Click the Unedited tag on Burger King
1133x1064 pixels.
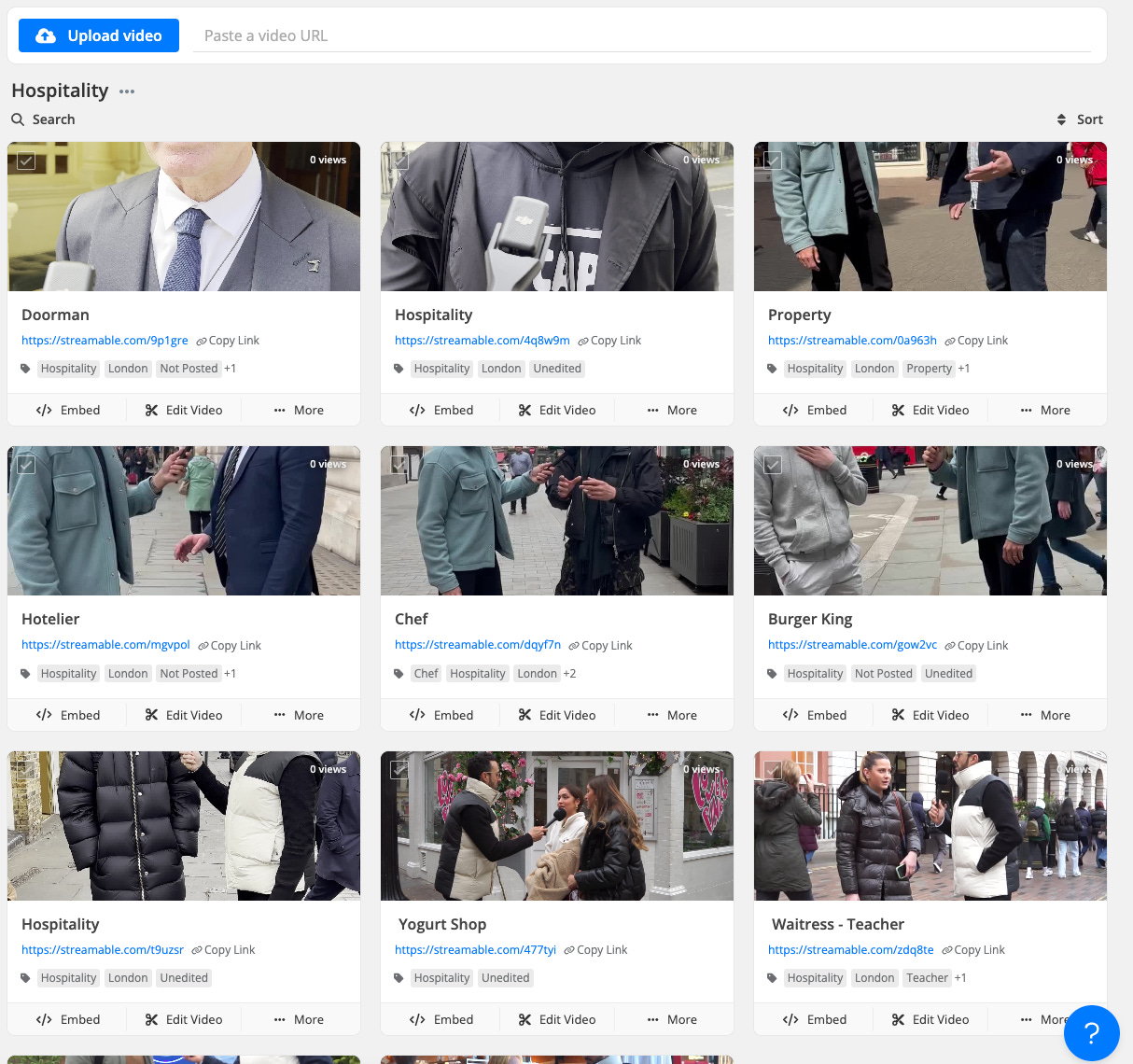[x=948, y=674]
